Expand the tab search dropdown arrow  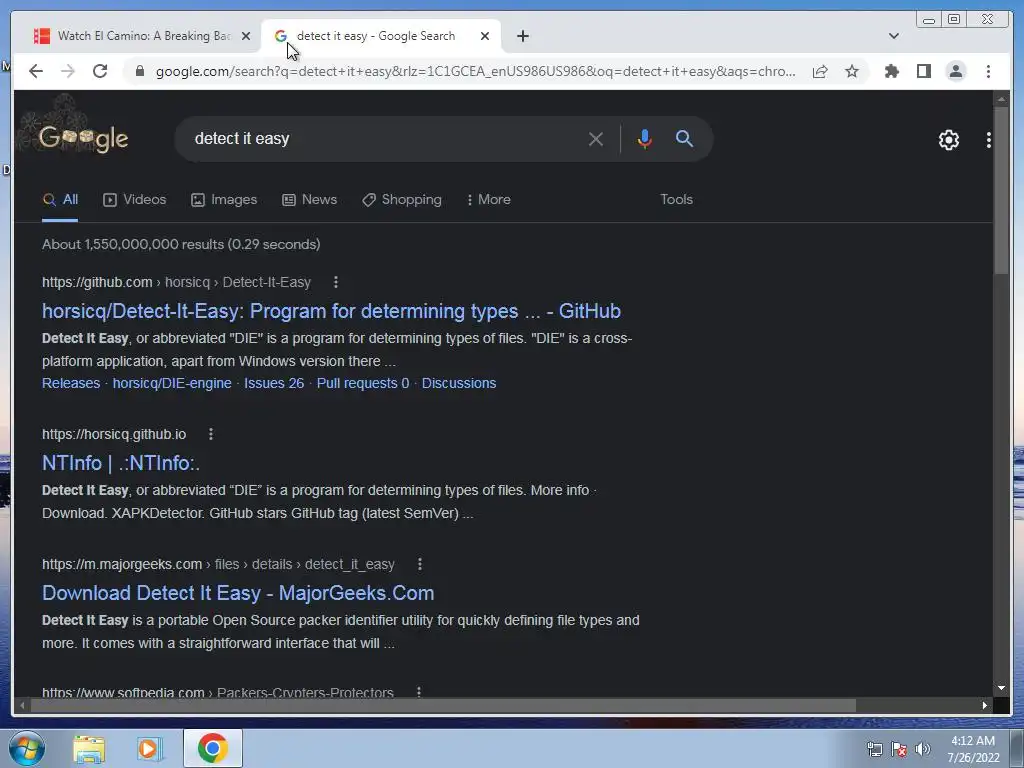tap(893, 36)
